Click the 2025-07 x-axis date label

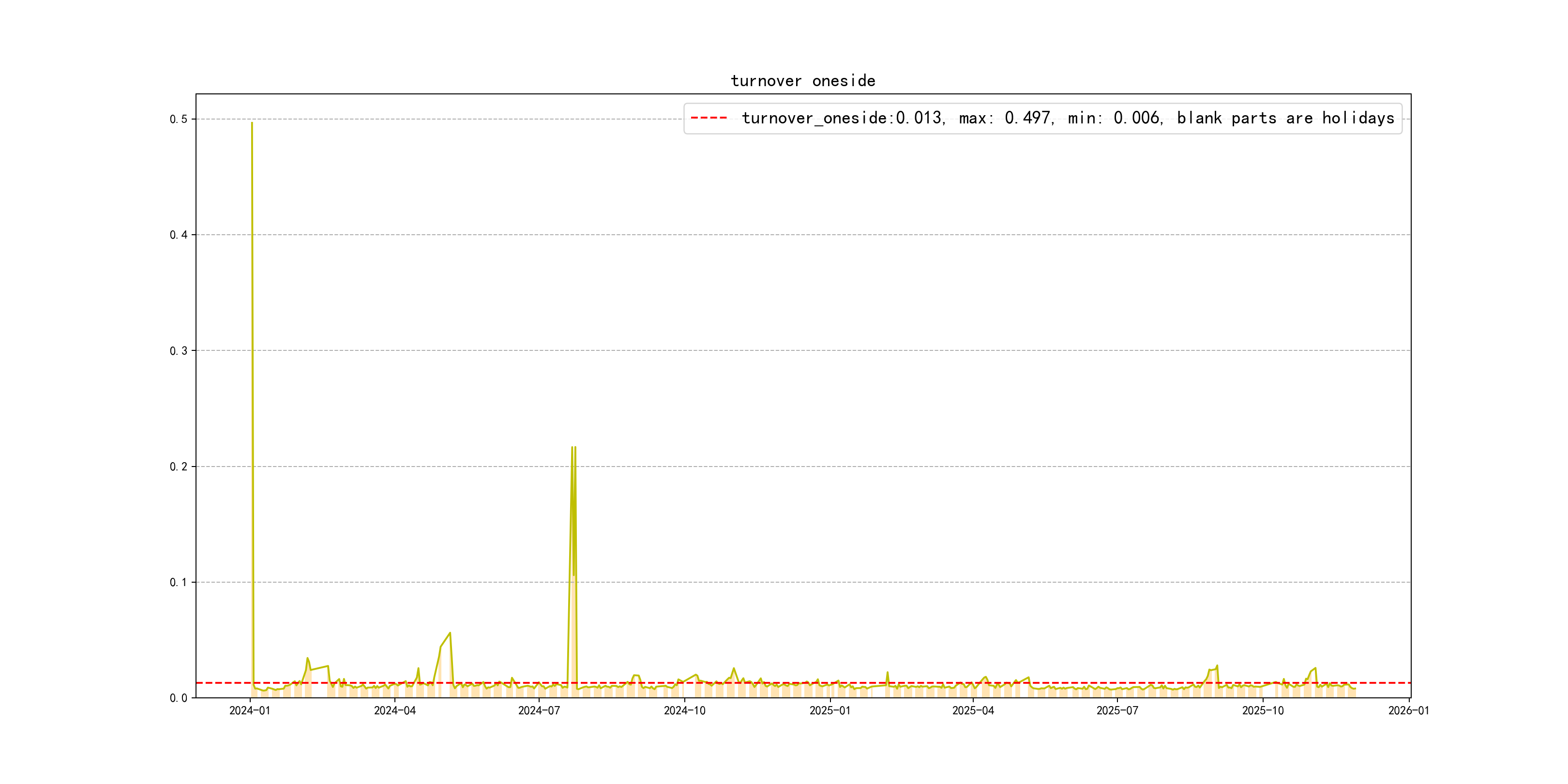tap(1117, 711)
